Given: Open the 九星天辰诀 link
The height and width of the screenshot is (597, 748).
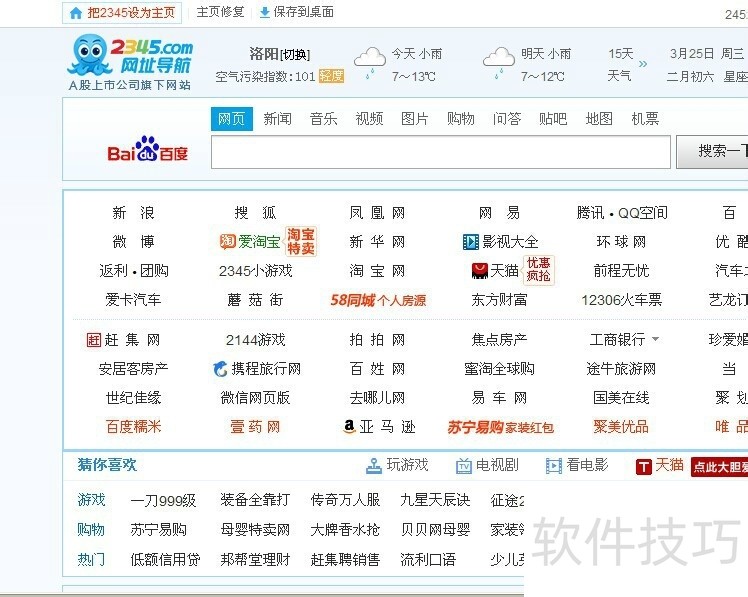Looking at the screenshot, I should pos(435,500).
